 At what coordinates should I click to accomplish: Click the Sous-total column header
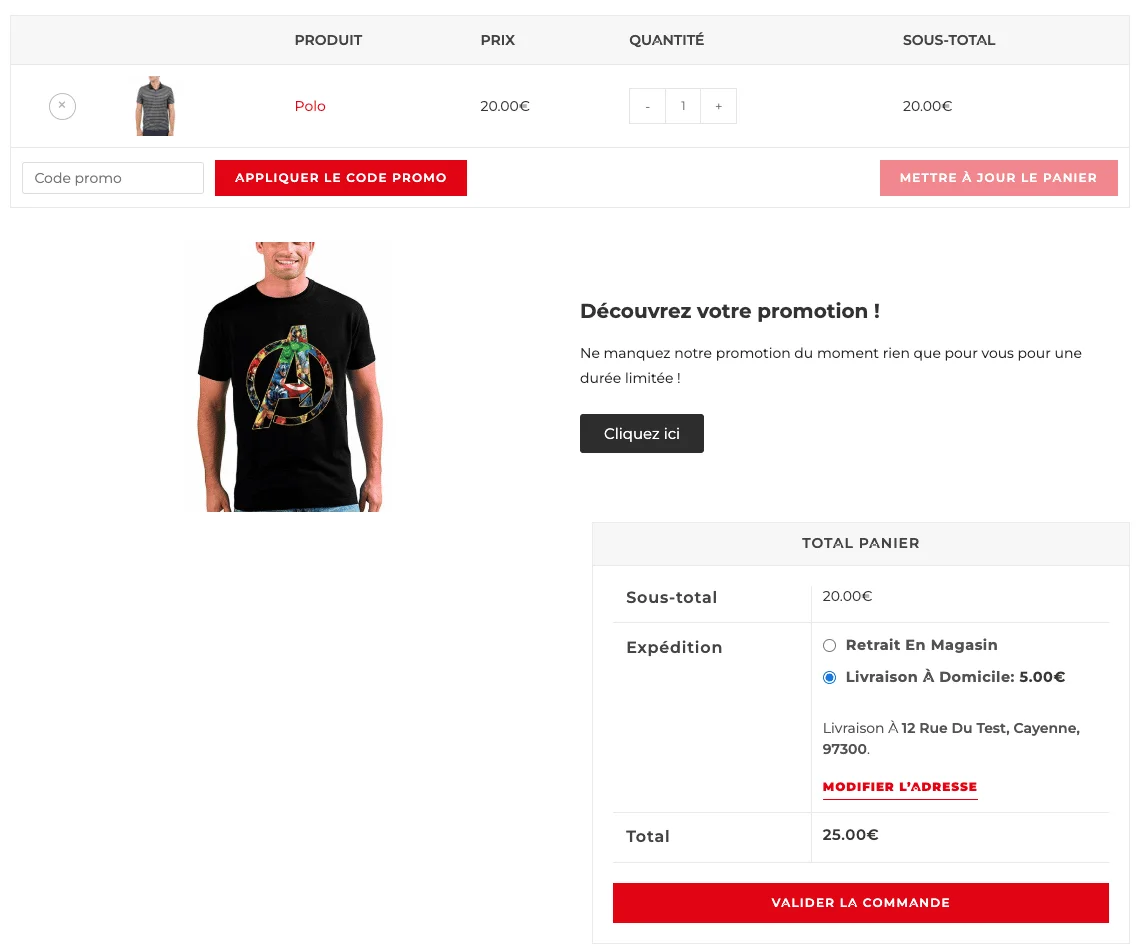948,40
